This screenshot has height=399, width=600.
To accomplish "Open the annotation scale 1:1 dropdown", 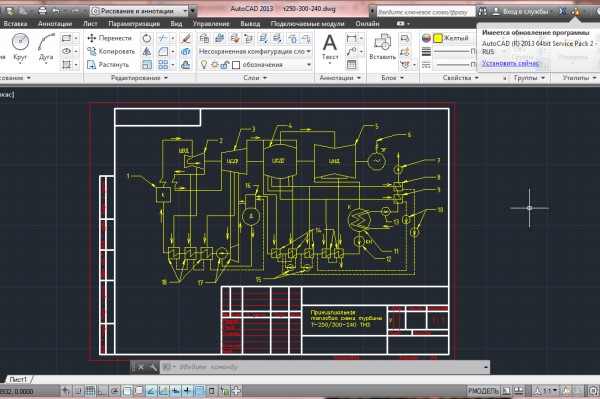I will point(545,391).
